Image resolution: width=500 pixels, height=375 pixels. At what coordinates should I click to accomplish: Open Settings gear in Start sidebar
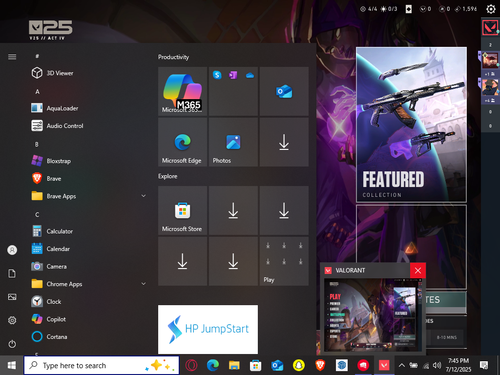coord(12,320)
